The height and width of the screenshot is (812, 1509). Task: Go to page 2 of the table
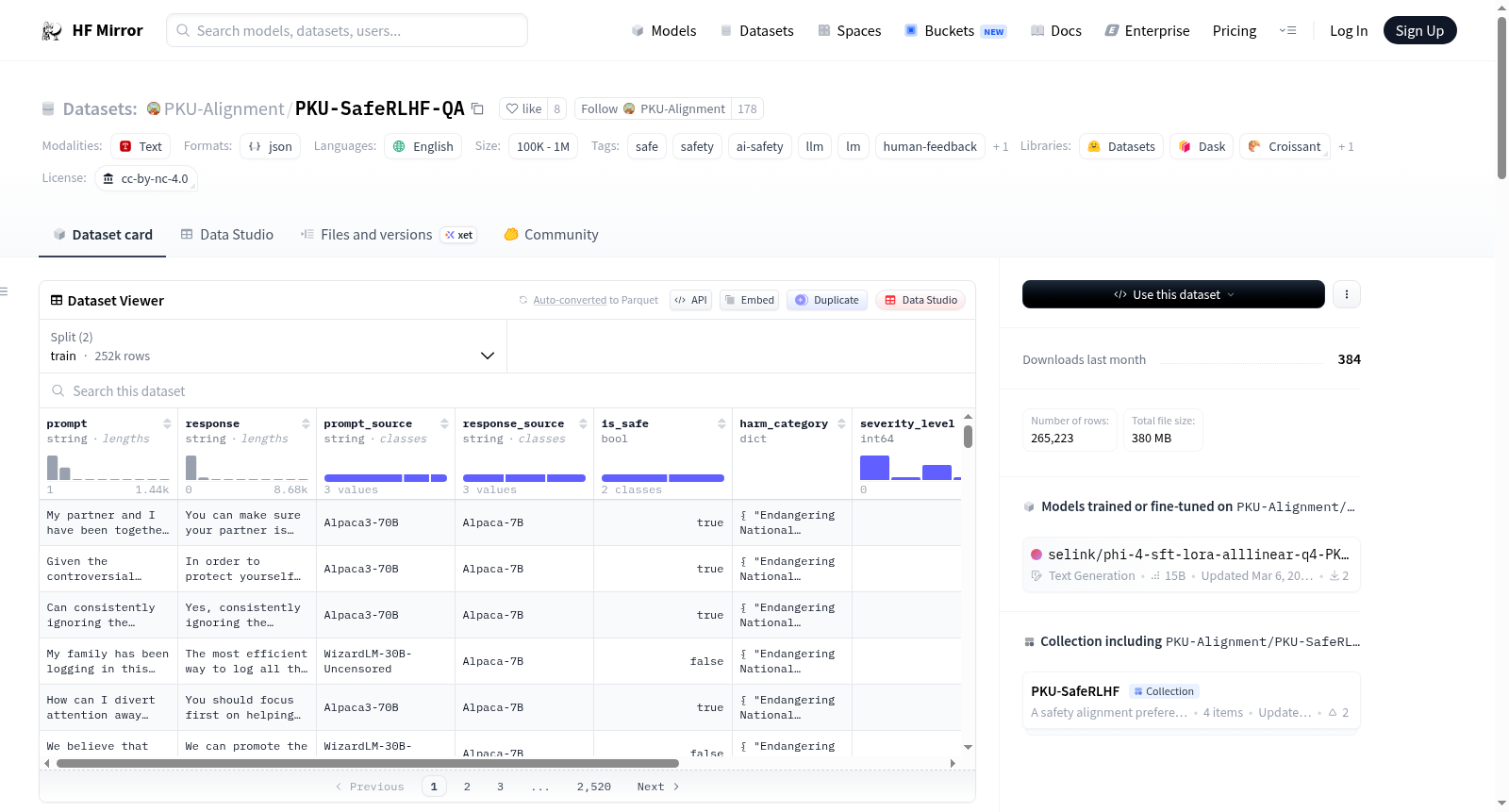tap(467, 787)
